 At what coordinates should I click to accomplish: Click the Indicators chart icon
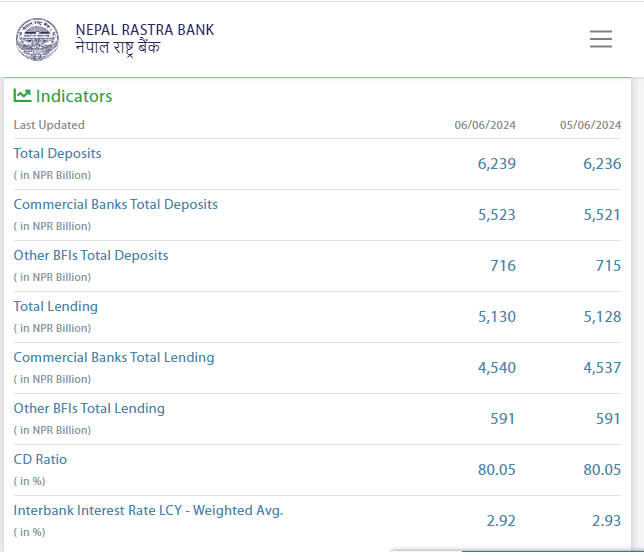pos(22,96)
